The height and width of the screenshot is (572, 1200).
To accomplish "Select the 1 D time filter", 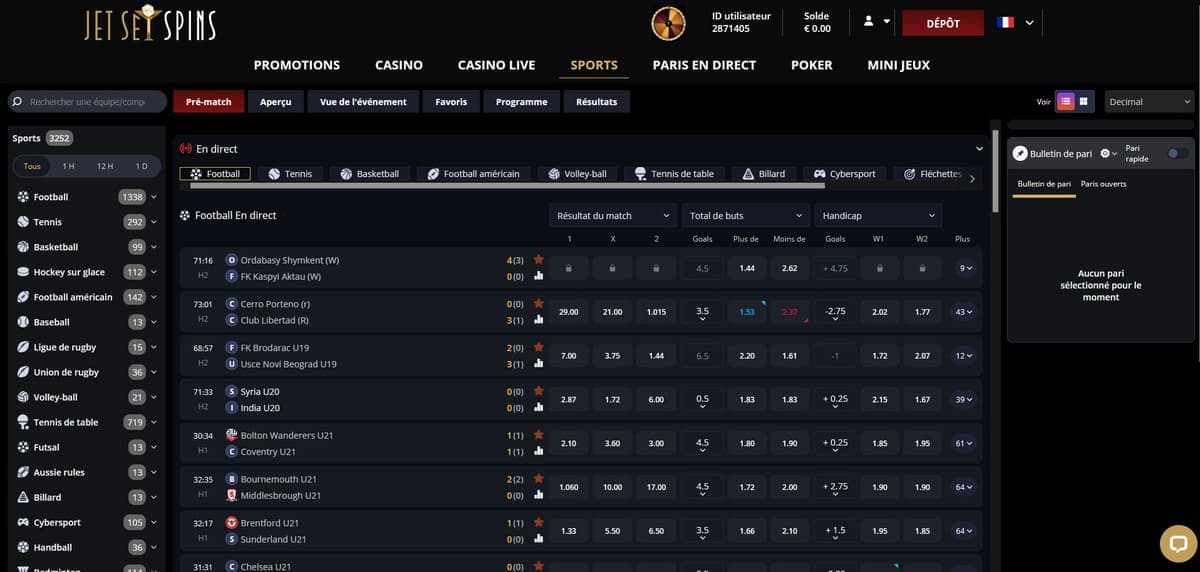I will click(141, 166).
